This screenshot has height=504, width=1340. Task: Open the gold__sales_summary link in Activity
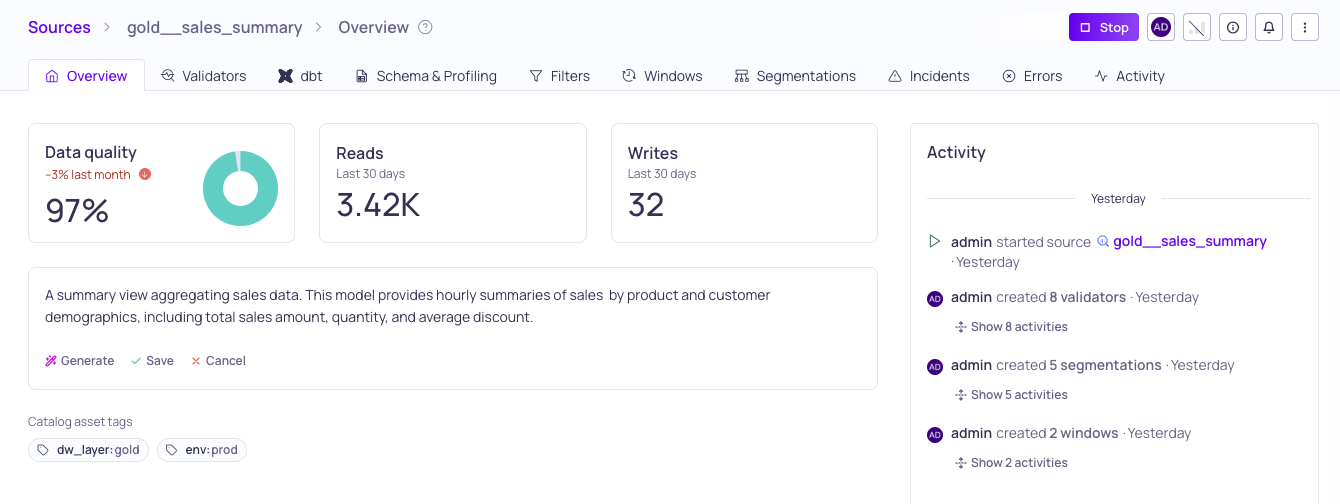[x=1189, y=241]
